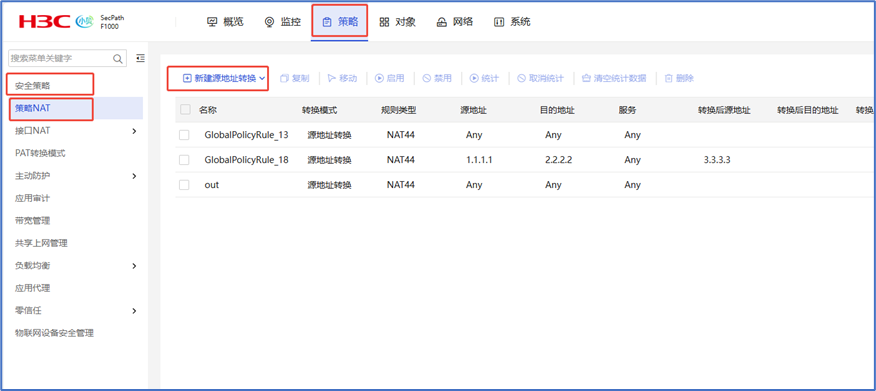Expand the 主动防护 chevron arrow
This screenshot has height=391, width=876.
click(x=134, y=176)
